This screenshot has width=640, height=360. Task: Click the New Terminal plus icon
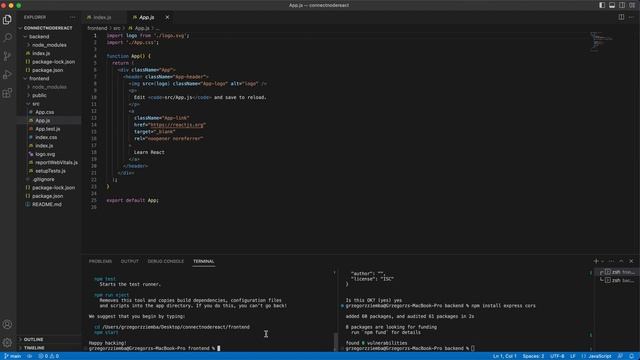tap(596, 261)
